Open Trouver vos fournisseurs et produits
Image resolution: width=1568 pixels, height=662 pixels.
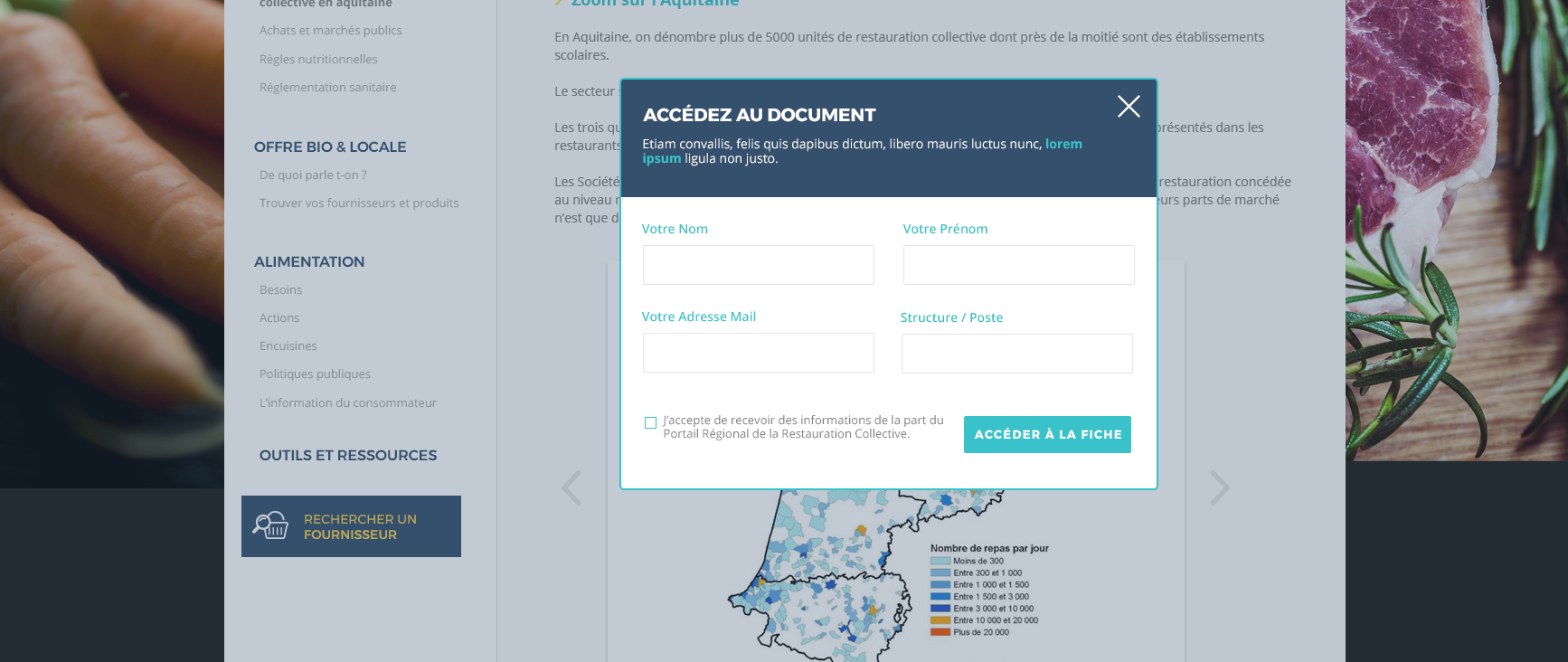pos(359,203)
